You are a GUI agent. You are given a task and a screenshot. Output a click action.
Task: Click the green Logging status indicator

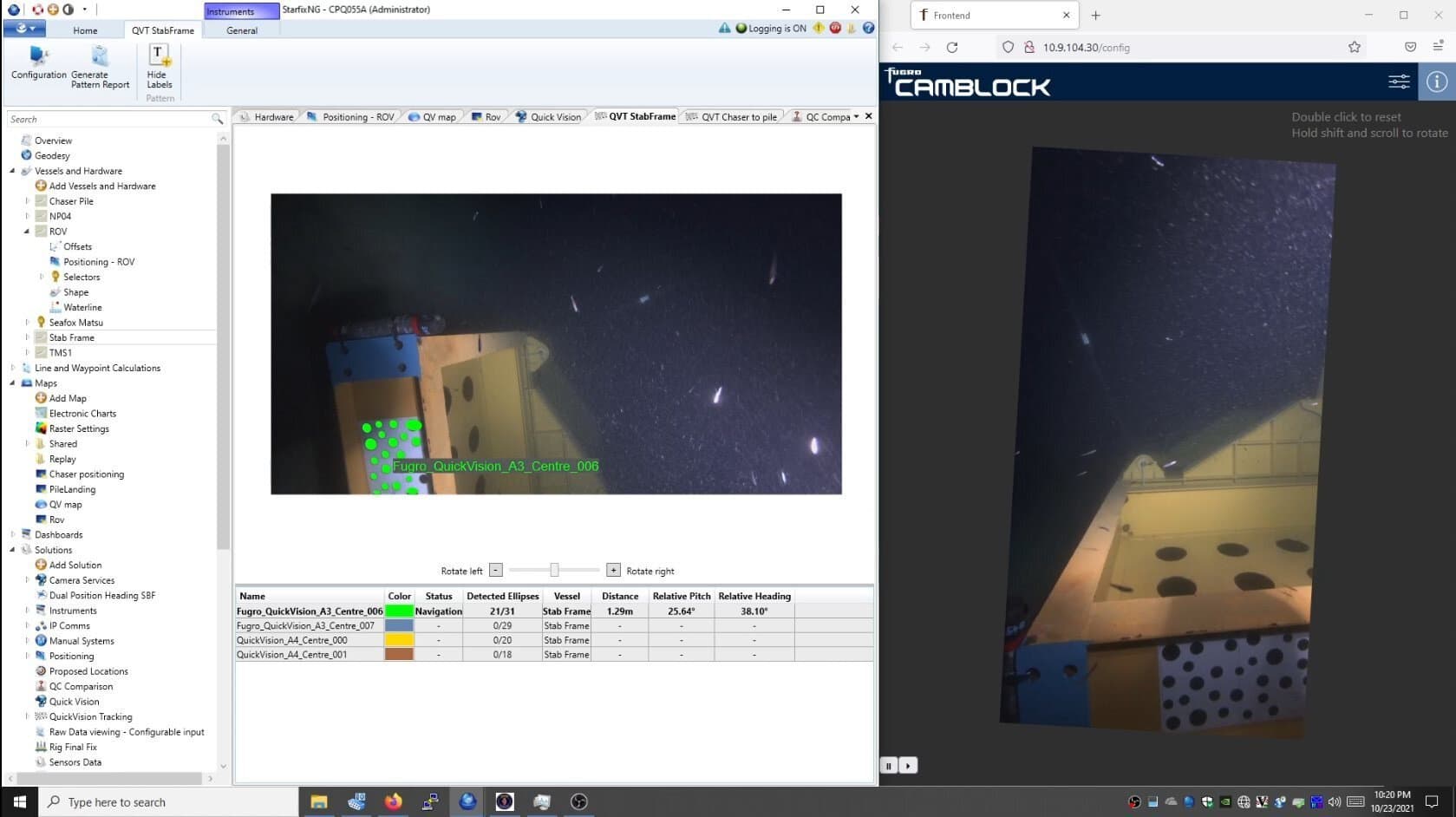pyautogui.click(x=742, y=28)
